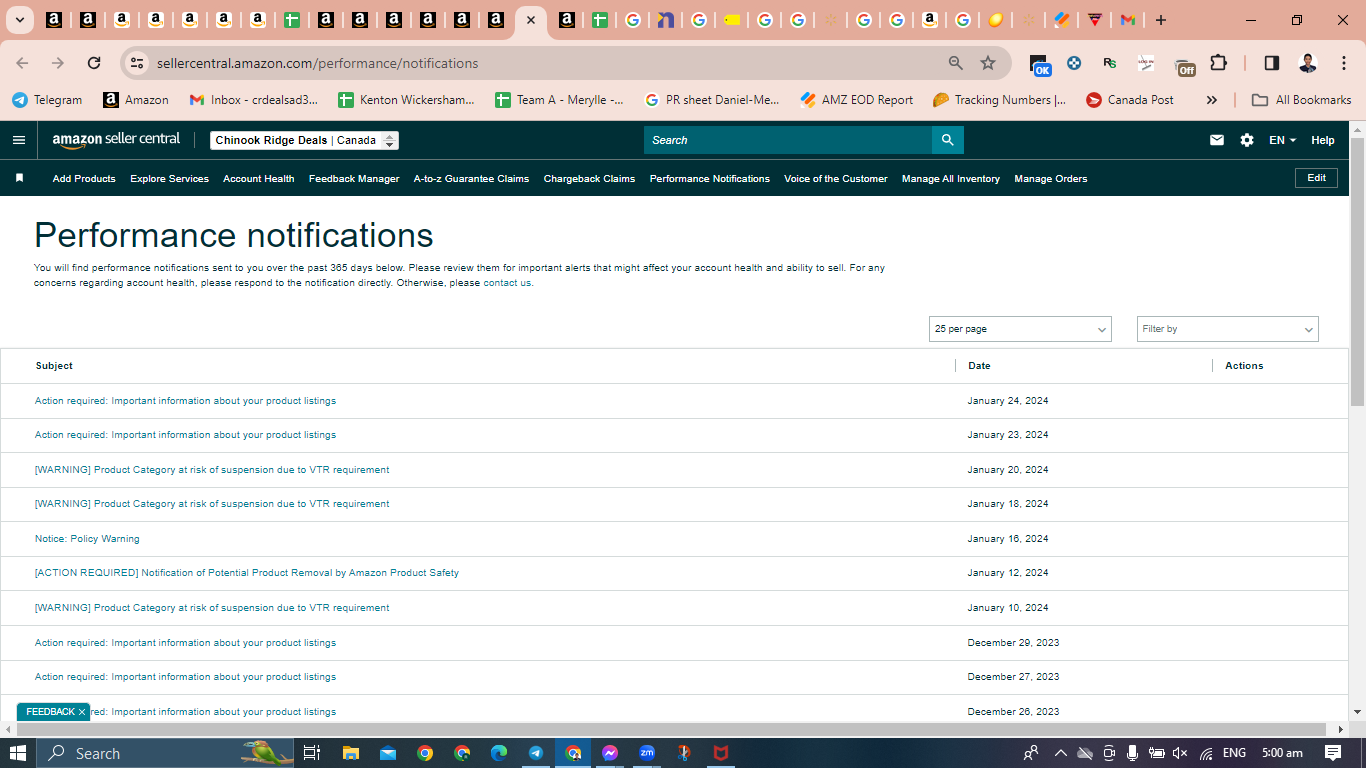Open Manage Orders in the nav bar

click(1051, 179)
